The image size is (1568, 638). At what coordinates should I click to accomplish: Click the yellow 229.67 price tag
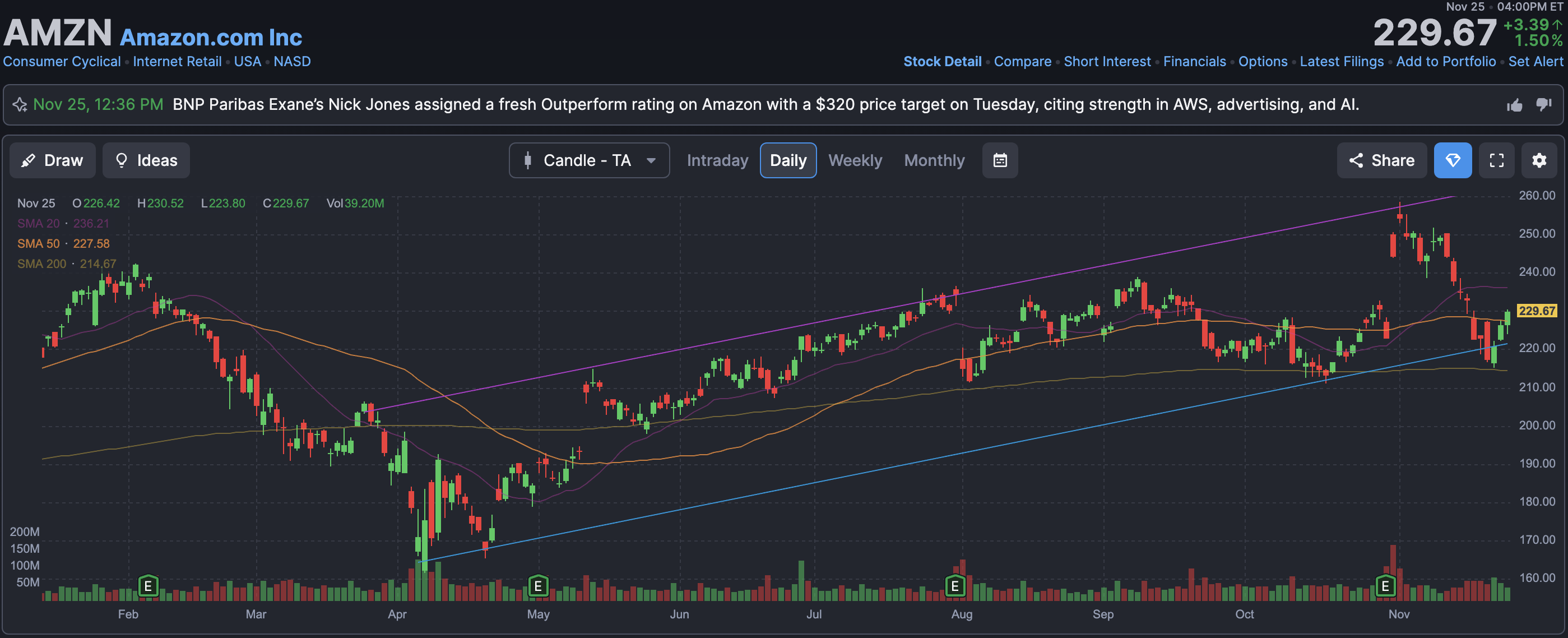point(1537,311)
